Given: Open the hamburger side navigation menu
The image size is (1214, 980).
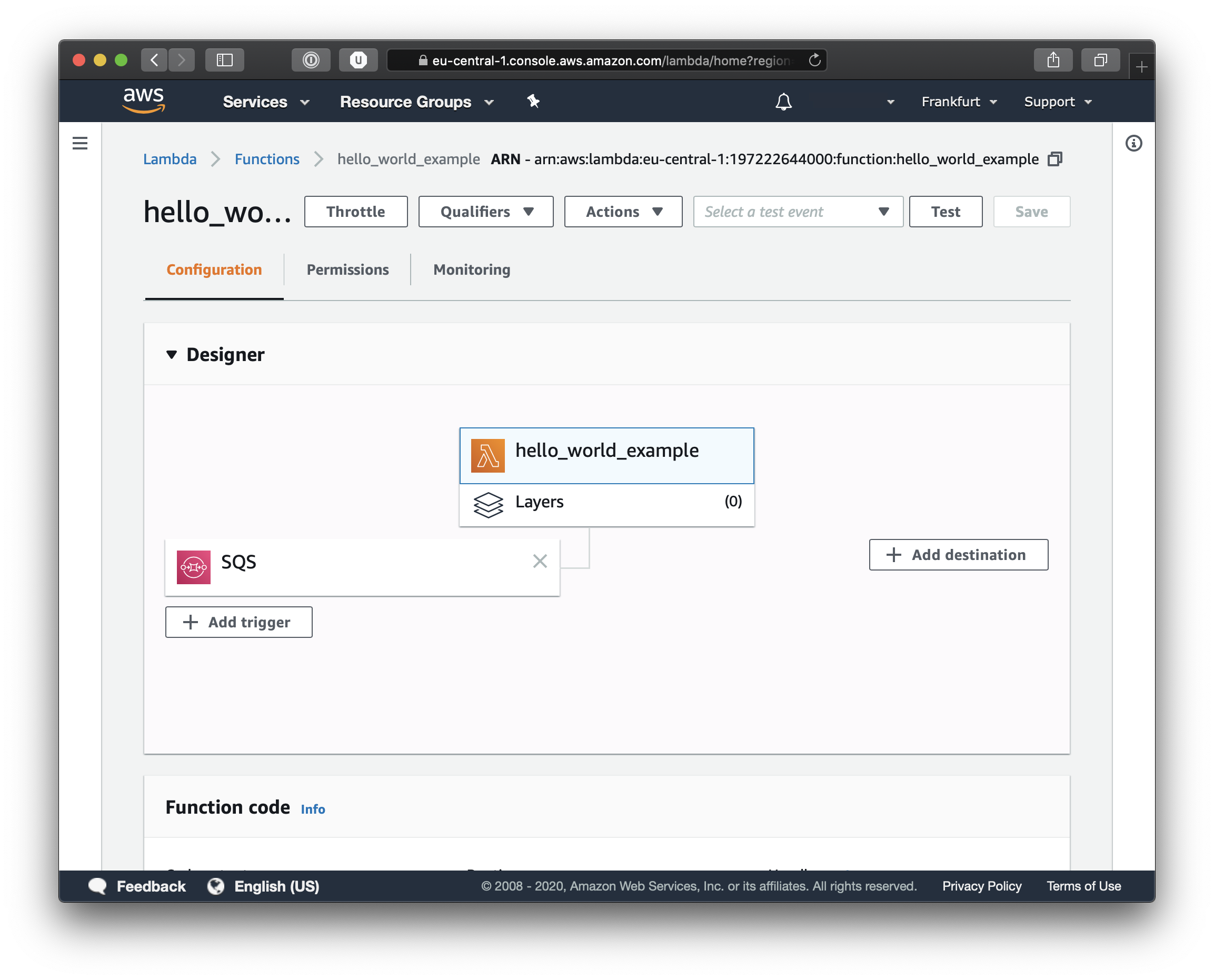Looking at the screenshot, I should pyautogui.click(x=80, y=143).
